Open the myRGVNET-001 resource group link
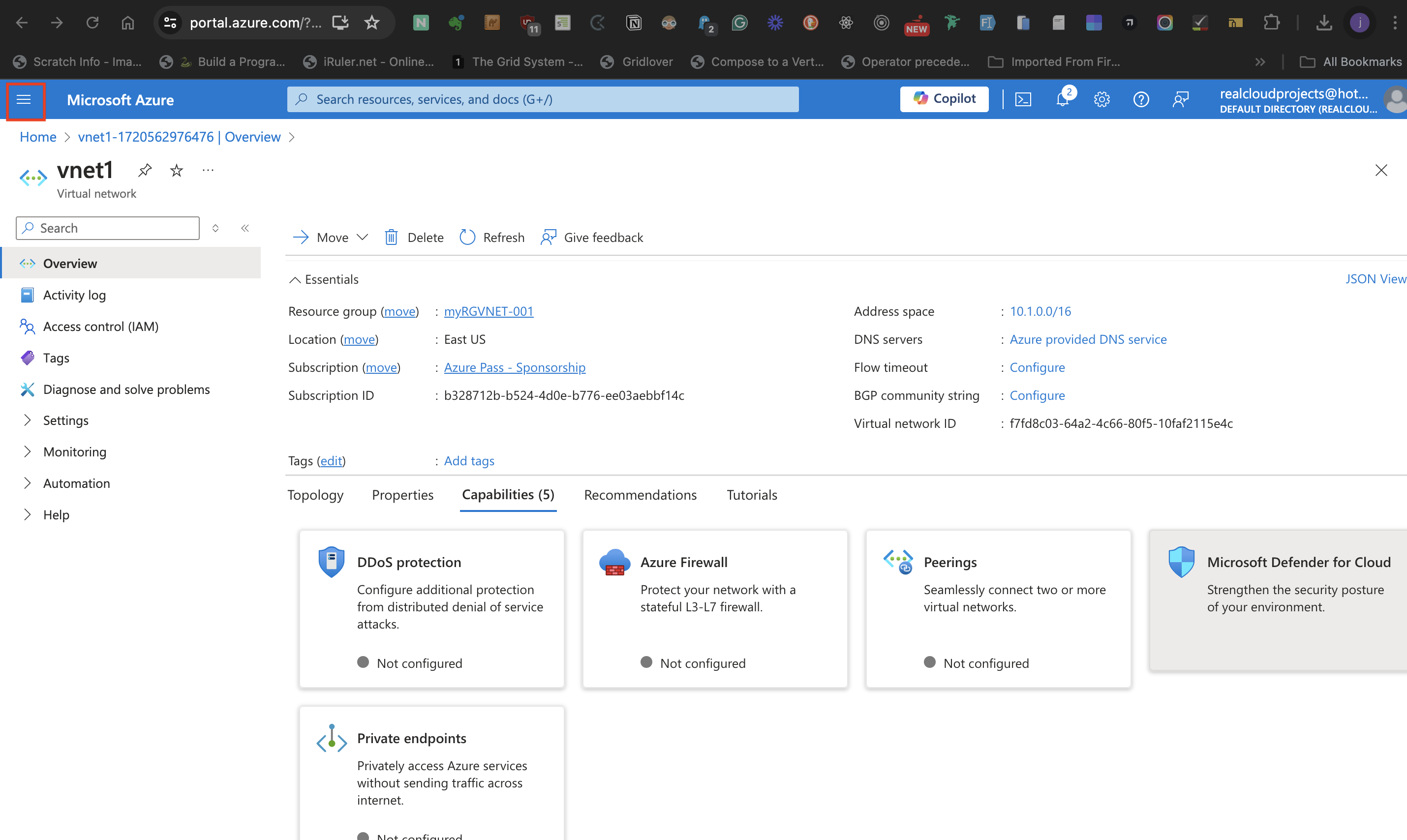Image resolution: width=1407 pixels, height=840 pixels. click(x=489, y=311)
